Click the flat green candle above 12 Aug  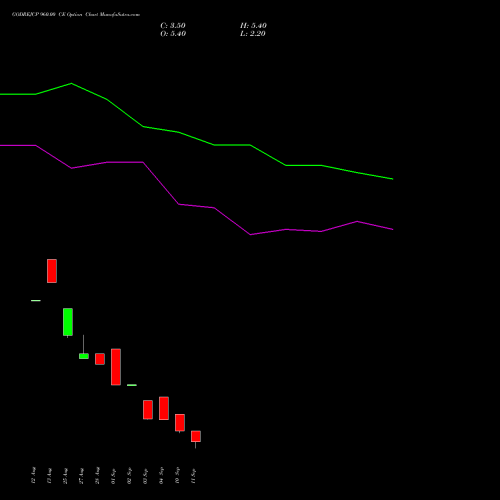36,301
